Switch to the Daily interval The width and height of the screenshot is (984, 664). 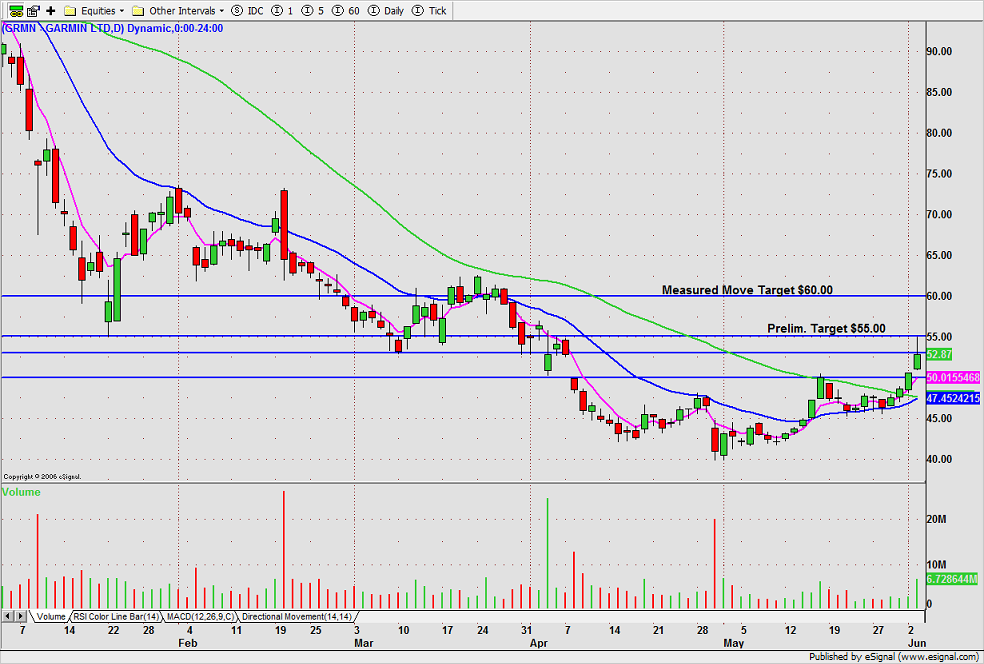[386, 11]
